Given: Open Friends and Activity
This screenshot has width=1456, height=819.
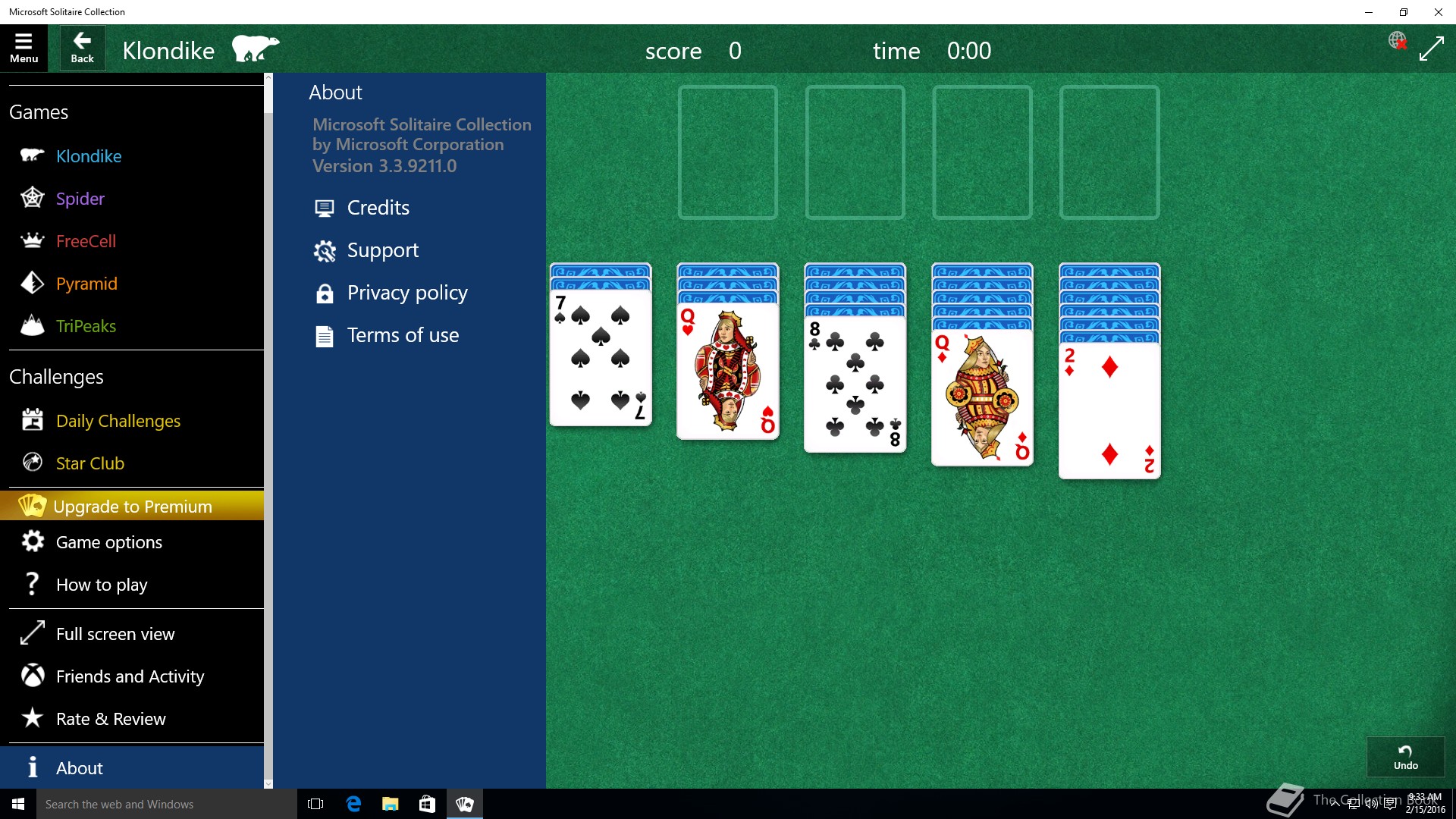Looking at the screenshot, I should (x=130, y=676).
